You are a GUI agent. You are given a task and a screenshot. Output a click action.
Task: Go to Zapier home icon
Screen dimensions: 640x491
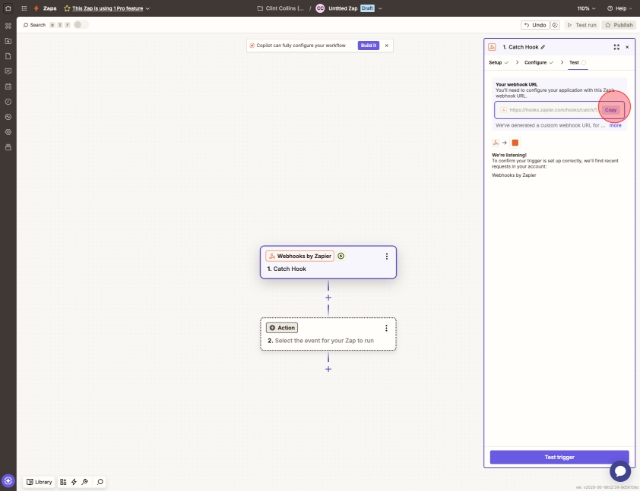8,8
